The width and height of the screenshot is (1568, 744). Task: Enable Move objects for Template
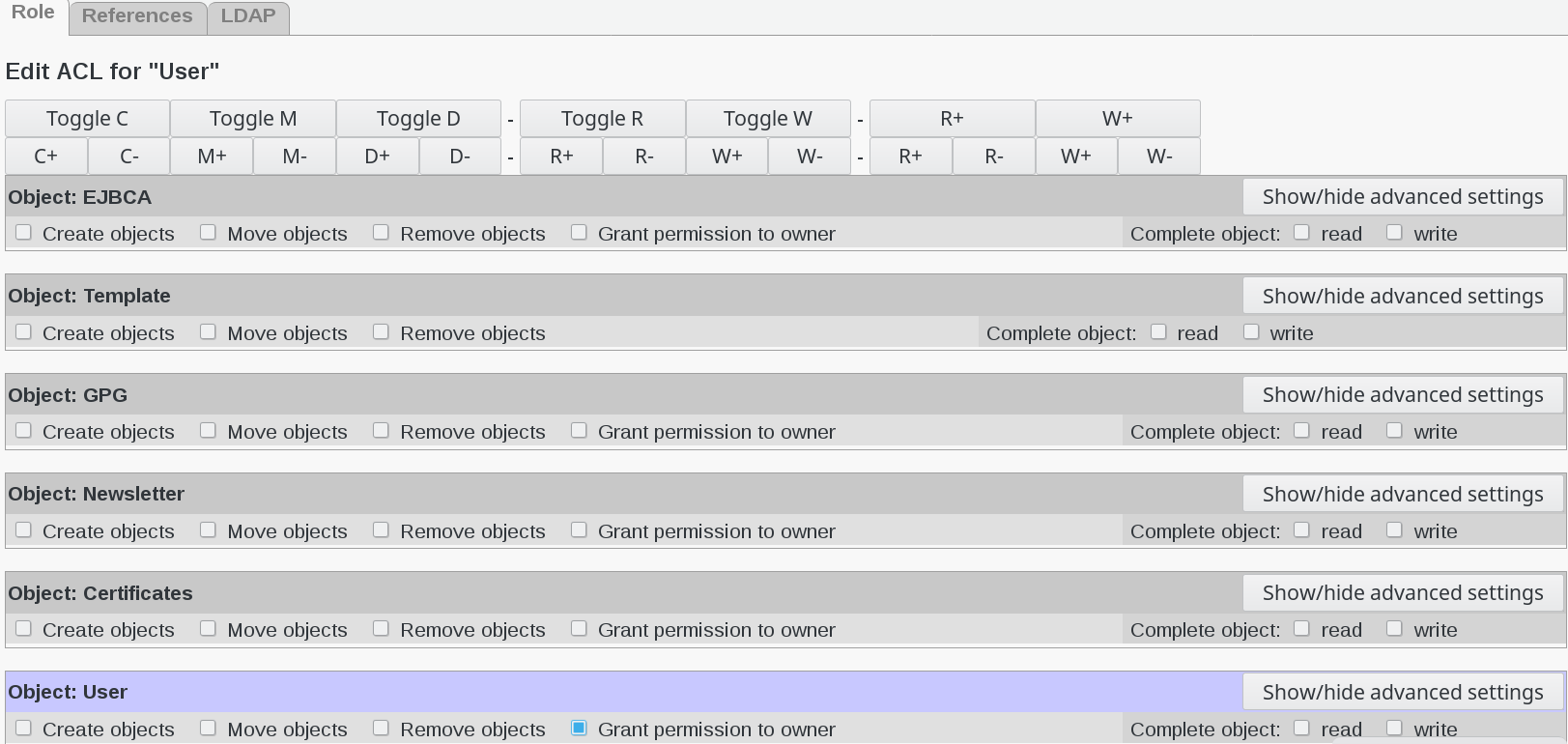[x=208, y=332]
